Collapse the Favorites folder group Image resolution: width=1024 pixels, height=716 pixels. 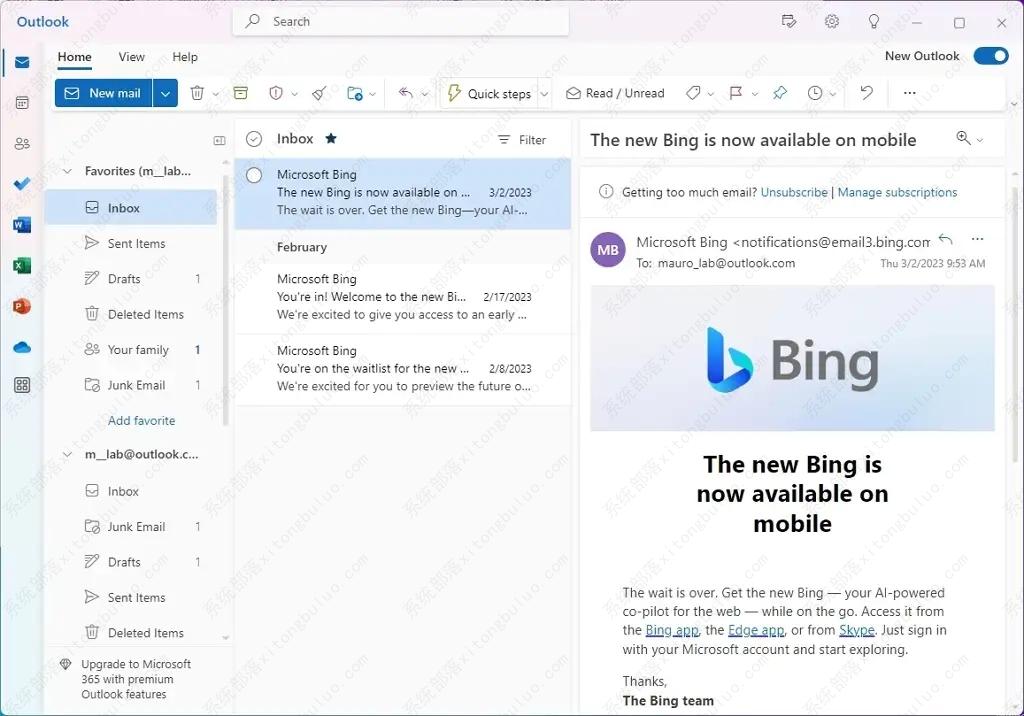[x=67, y=171]
